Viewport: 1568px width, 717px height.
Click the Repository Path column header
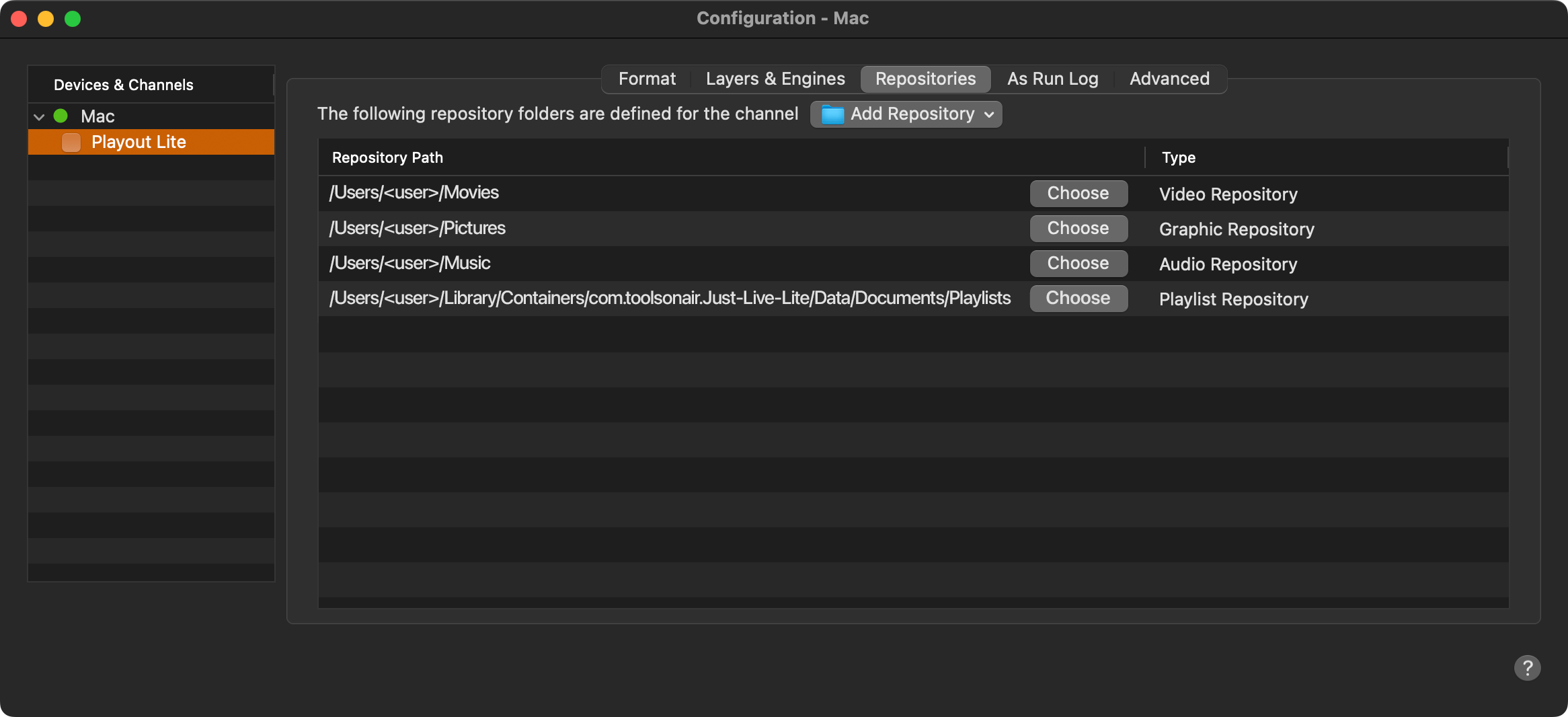pos(731,157)
